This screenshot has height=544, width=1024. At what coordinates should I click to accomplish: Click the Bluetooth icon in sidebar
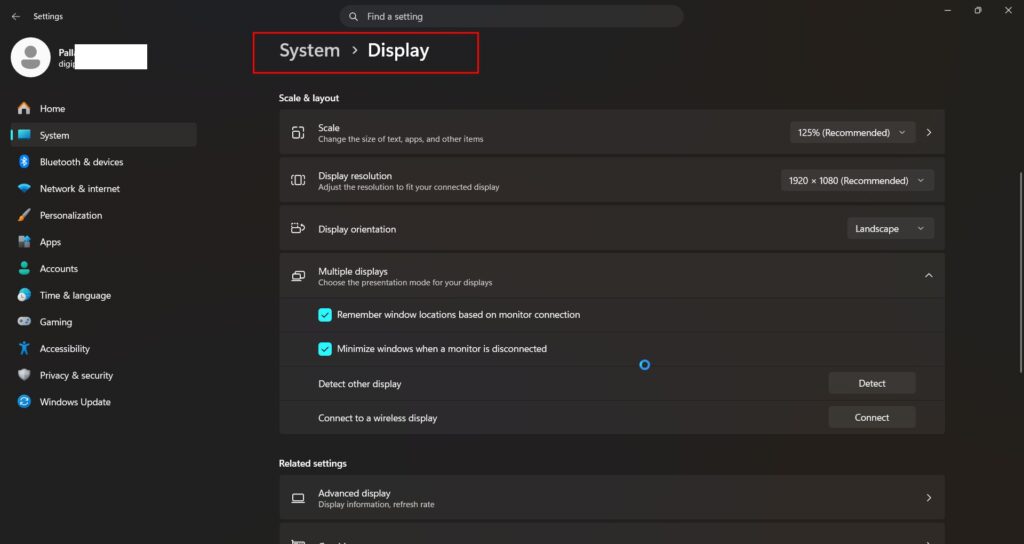[24, 161]
